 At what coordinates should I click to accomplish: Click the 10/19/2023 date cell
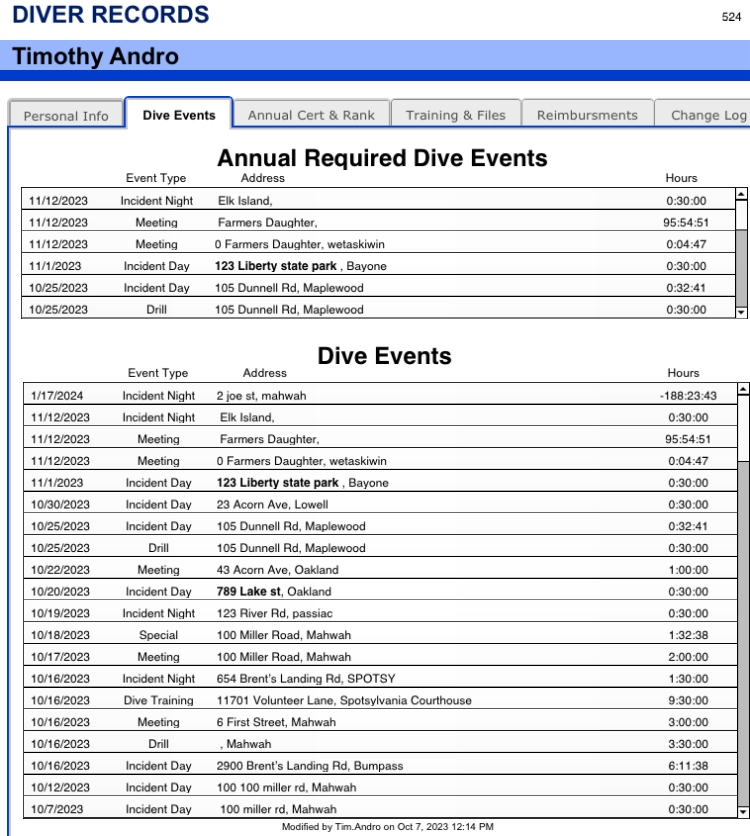[x=60, y=613]
